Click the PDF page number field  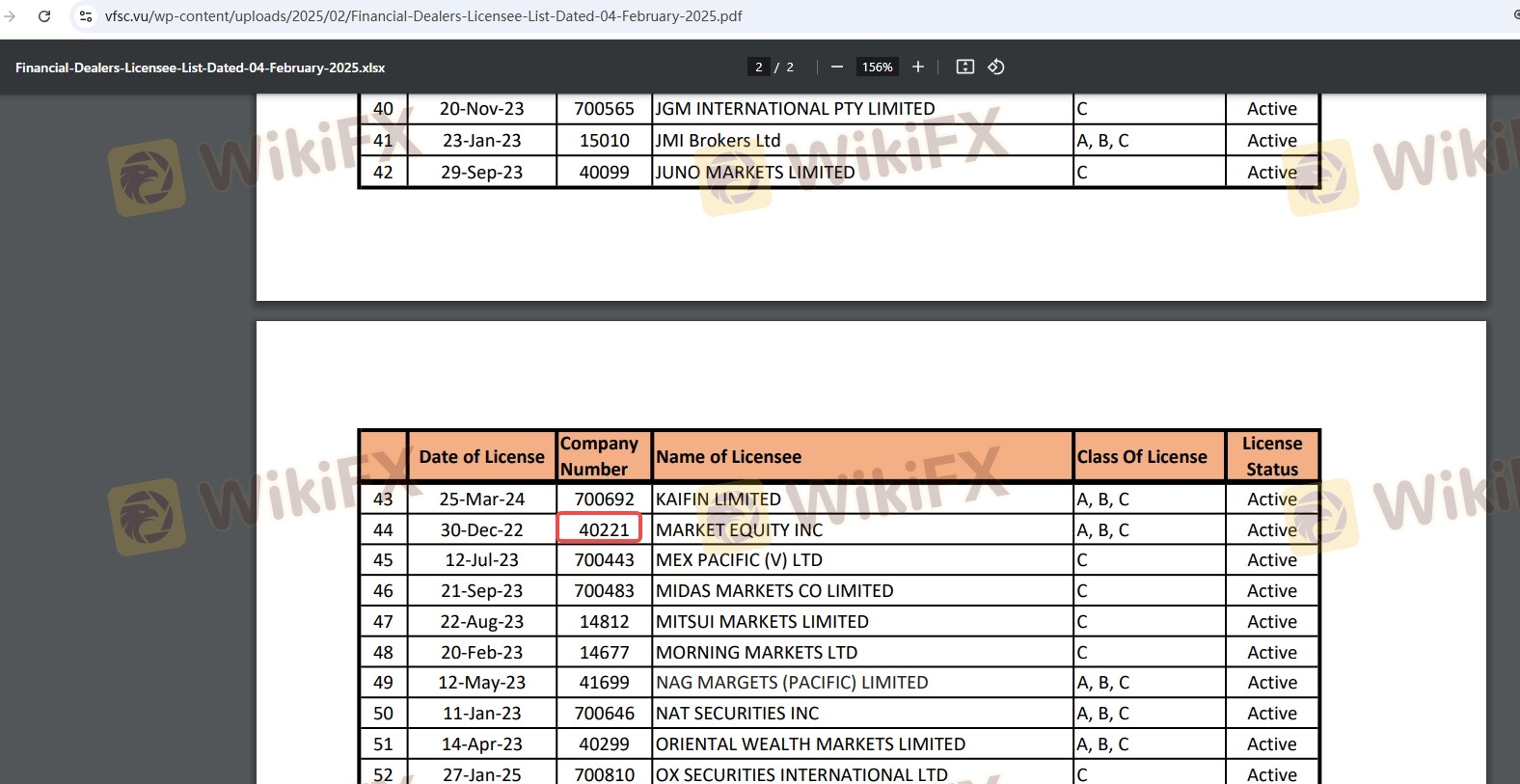click(x=759, y=67)
